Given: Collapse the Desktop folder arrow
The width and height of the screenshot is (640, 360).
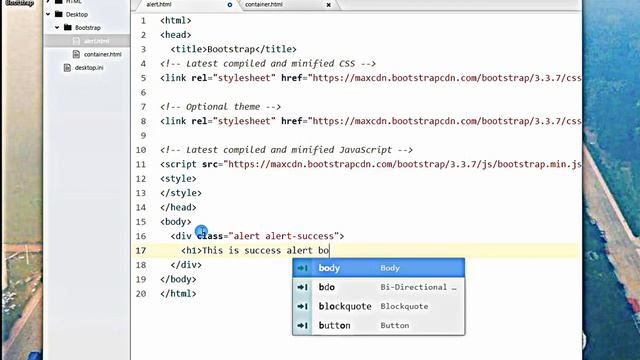Looking at the screenshot, I should point(48,14).
